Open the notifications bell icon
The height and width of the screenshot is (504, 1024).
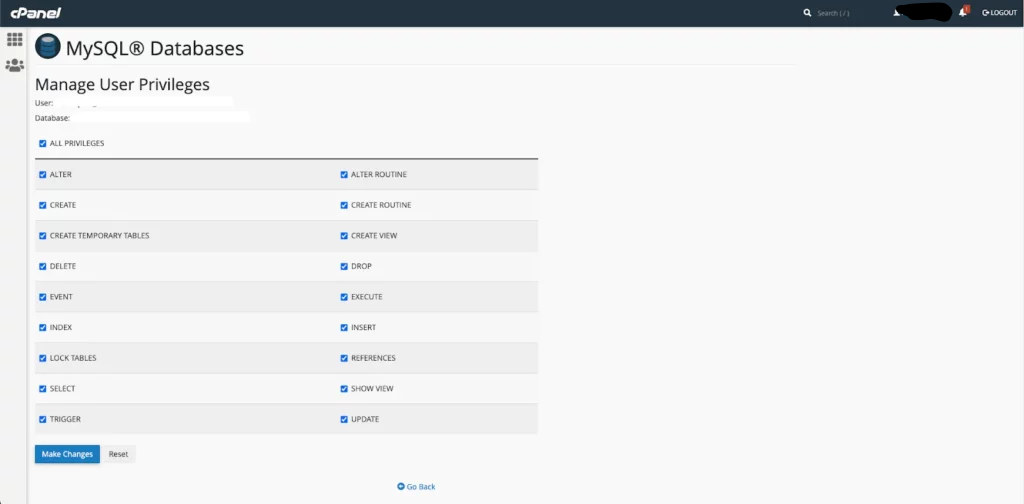click(963, 12)
